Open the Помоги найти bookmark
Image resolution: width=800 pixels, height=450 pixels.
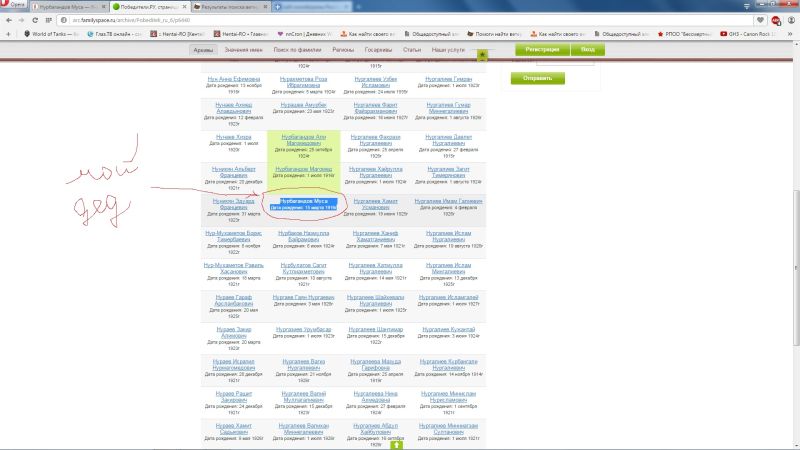click(x=494, y=34)
